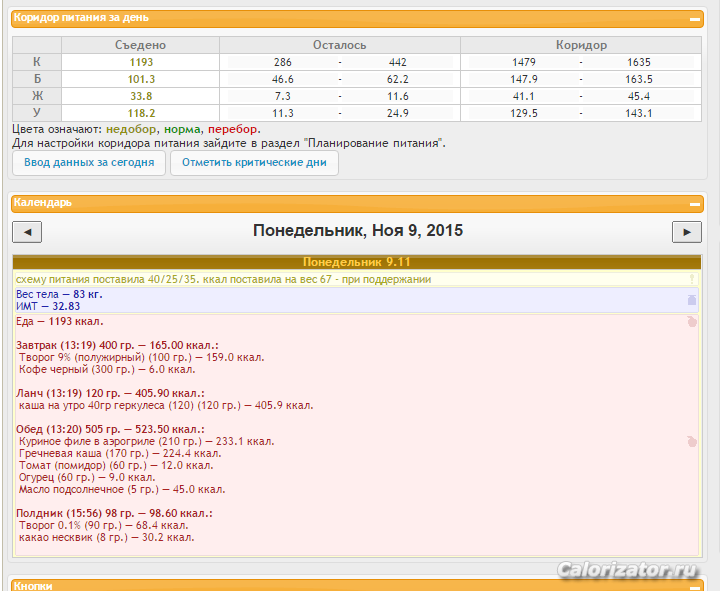The width and height of the screenshot is (720, 591).
Task: Click the body weight scale icon
Action: coord(691,300)
